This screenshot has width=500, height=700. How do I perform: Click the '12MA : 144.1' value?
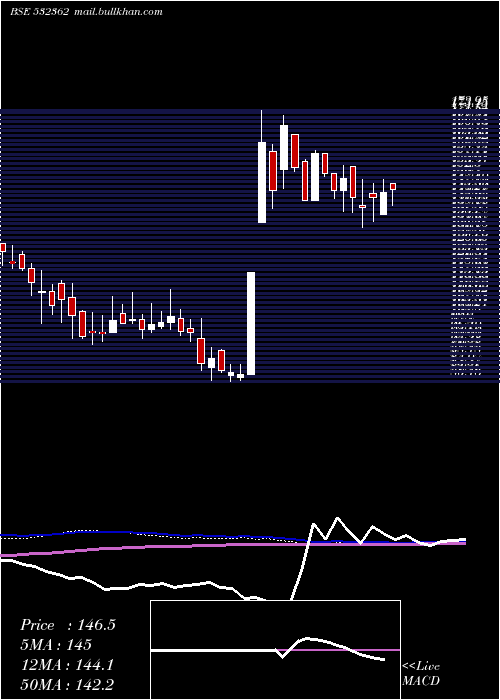pyautogui.click(x=67, y=665)
